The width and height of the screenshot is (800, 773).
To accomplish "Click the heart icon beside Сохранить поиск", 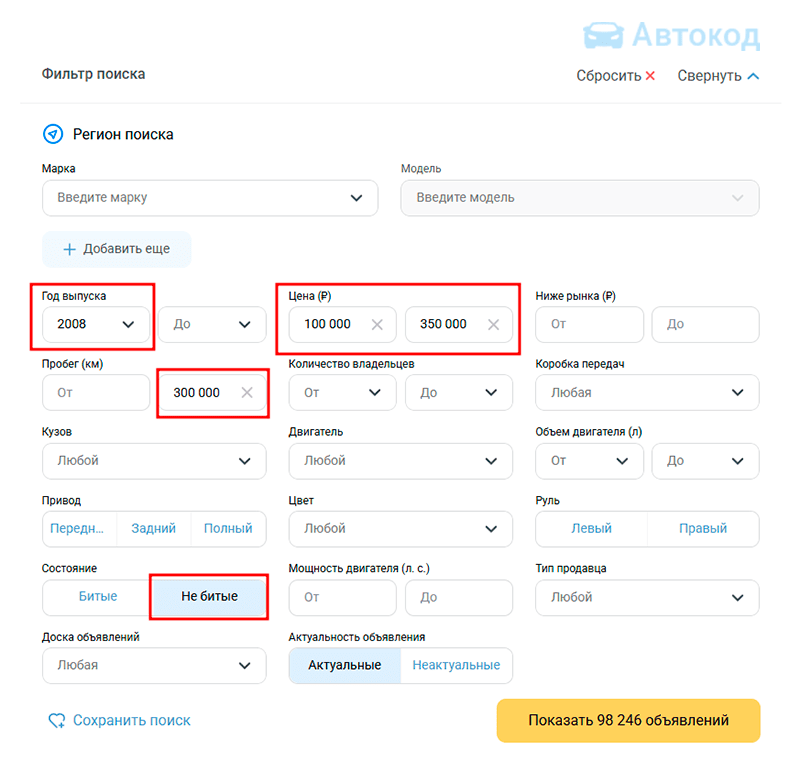I will click(57, 720).
